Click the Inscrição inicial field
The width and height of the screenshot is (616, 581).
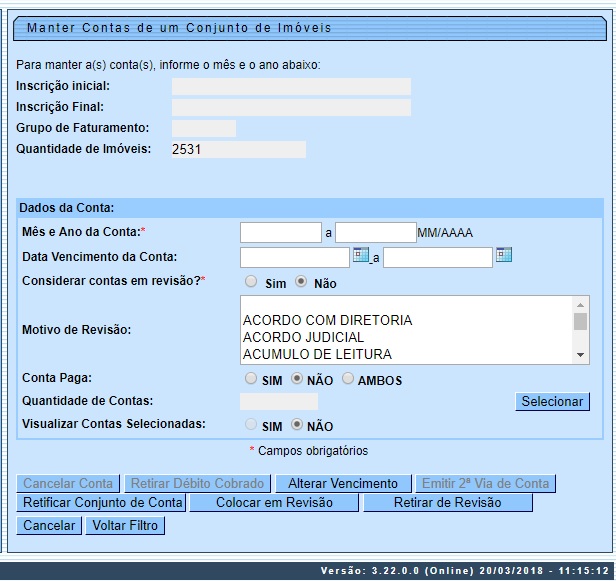click(291, 86)
